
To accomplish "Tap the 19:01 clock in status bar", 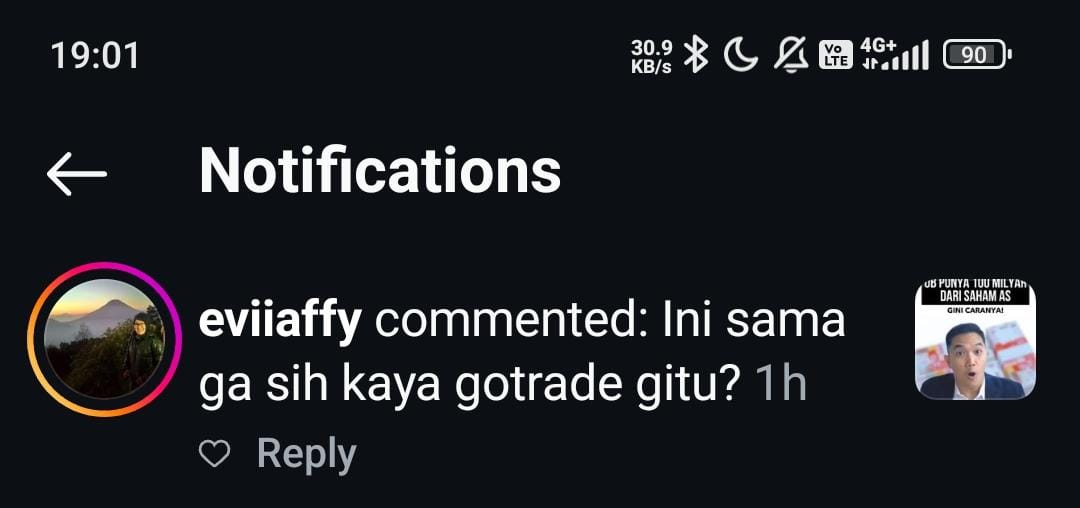I will pos(95,55).
